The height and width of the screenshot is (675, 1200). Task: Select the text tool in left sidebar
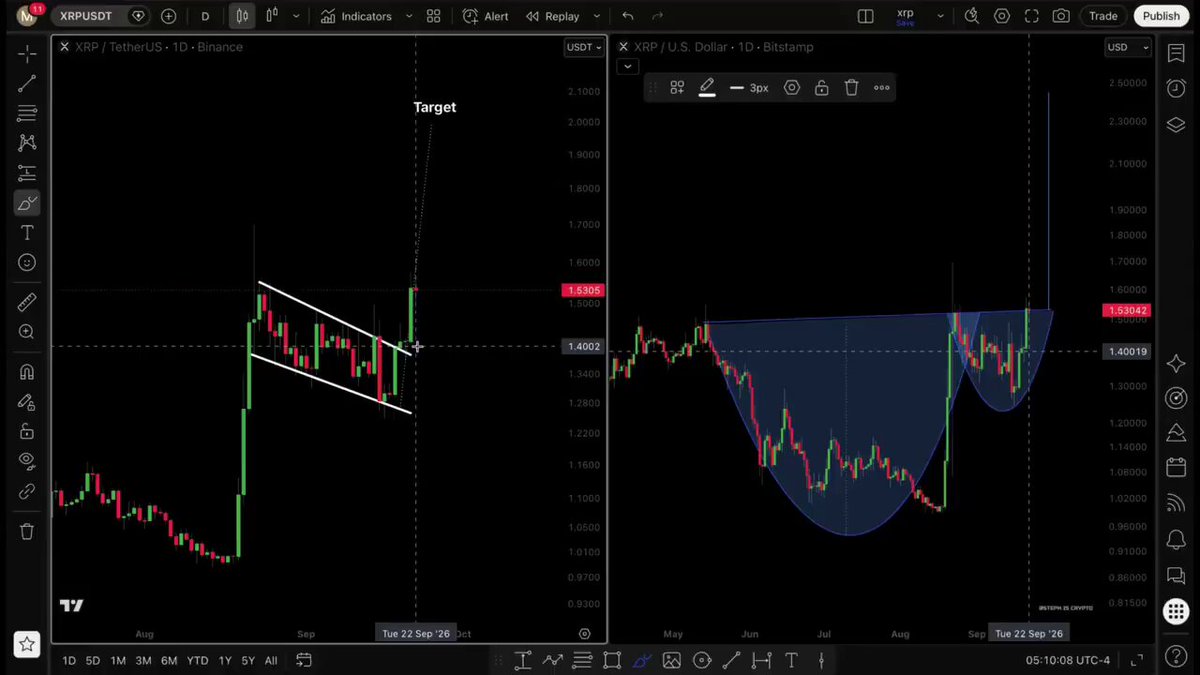tap(27, 233)
